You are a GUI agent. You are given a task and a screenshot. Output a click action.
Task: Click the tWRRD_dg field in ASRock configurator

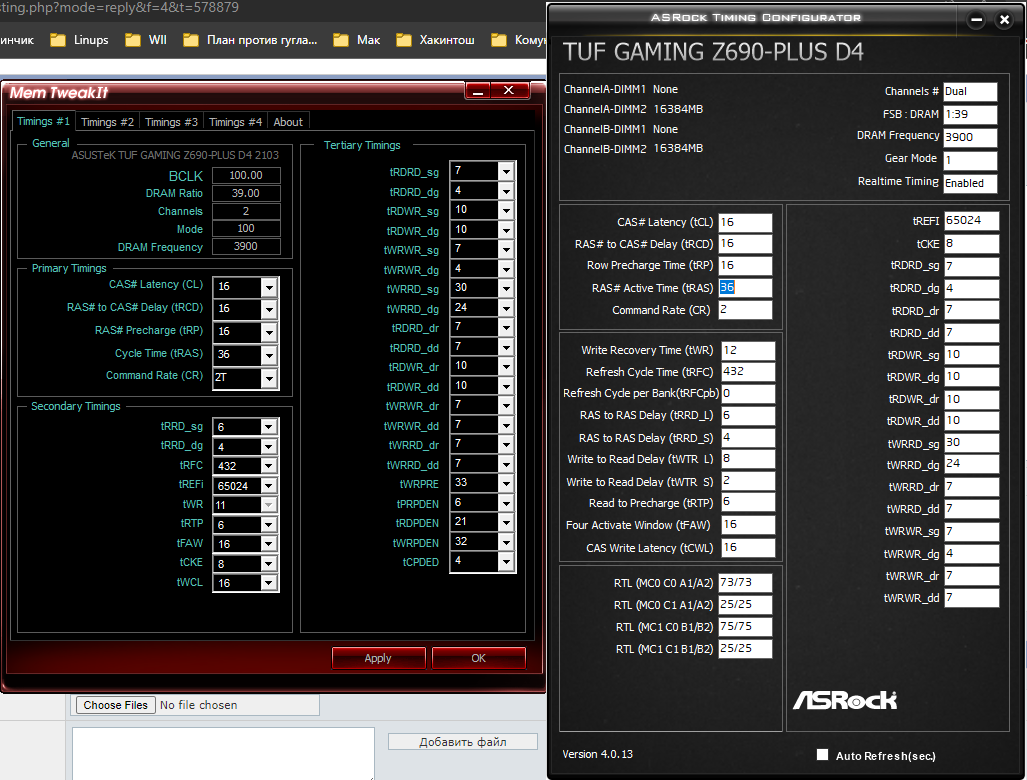tap(971, 464)
